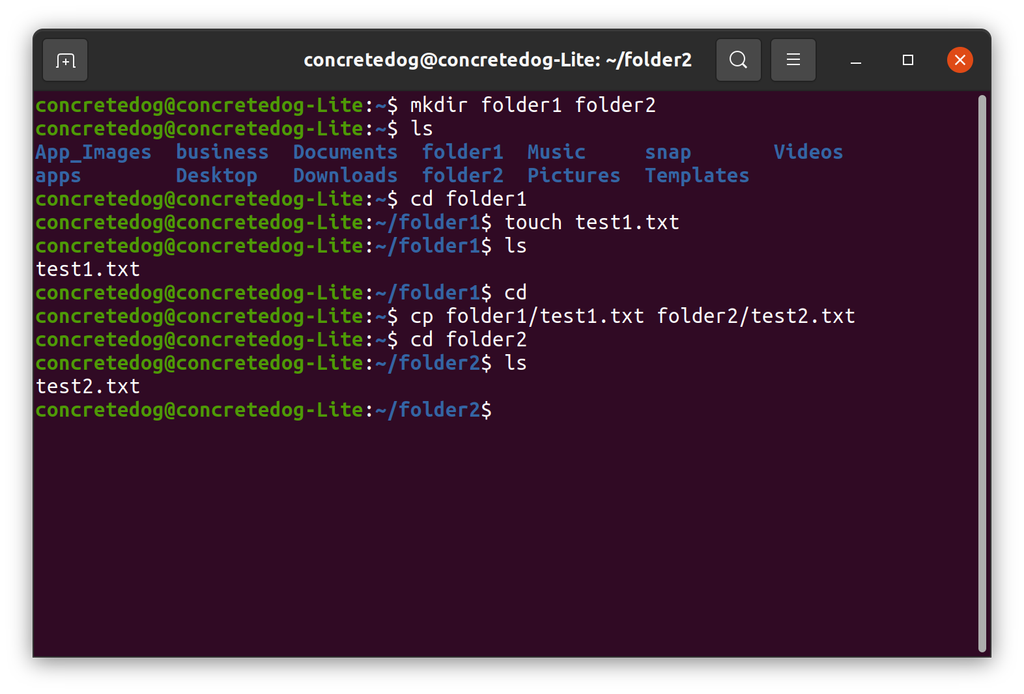Click folder1 in the directory listing
This screenshot has width=1024, height=694.
[462, 151]
